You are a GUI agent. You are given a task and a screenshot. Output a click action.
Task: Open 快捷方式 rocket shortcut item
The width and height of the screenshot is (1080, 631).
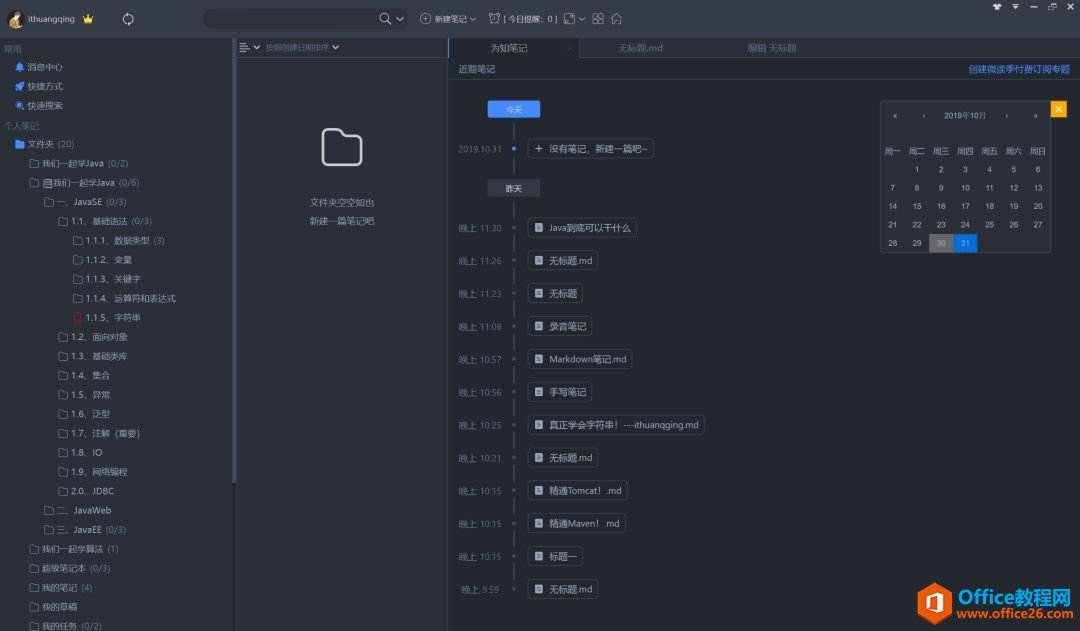click(44, 86)
